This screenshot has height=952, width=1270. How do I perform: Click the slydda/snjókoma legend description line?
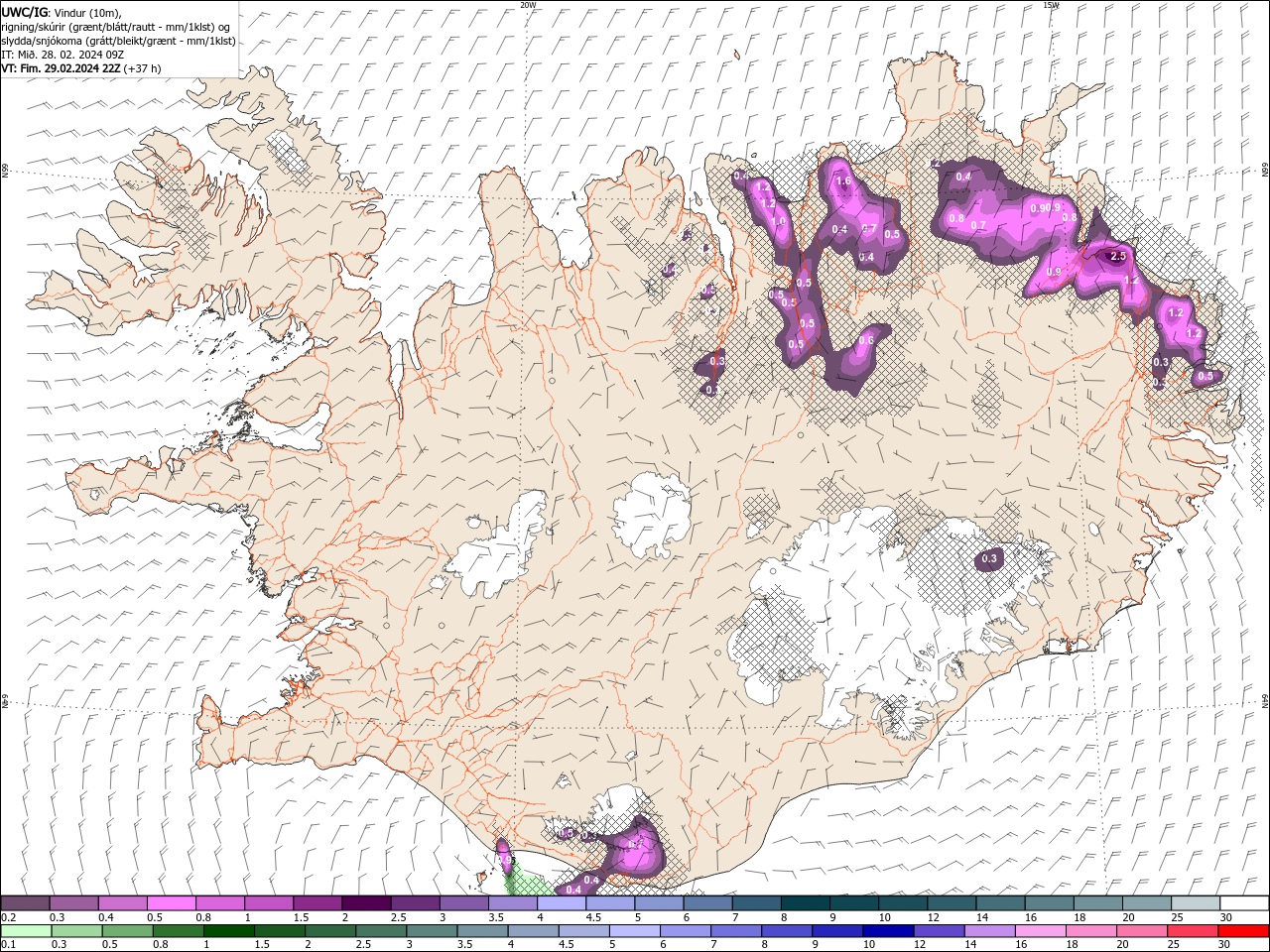click(x=118, y=41)
